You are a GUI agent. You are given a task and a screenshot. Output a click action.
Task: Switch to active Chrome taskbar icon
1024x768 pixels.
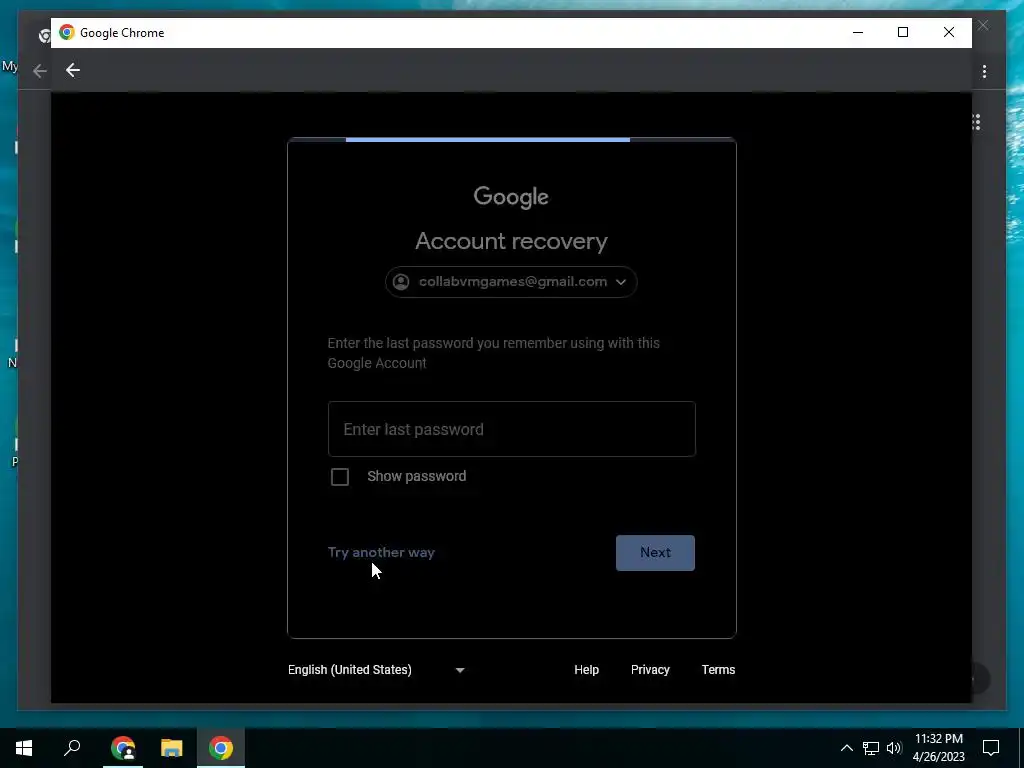(x=221, y=748)
